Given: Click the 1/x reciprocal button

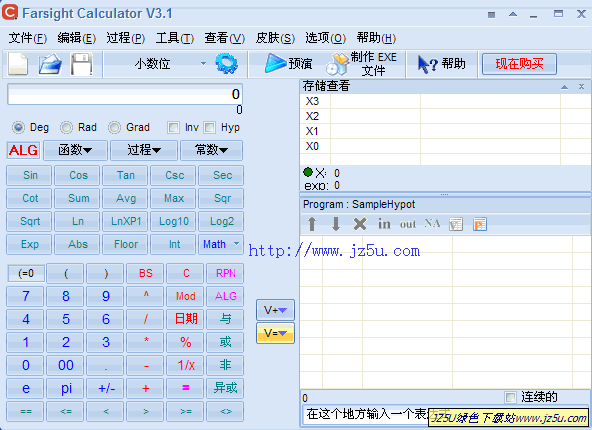Looking at the screenshot, I should 185,365.
